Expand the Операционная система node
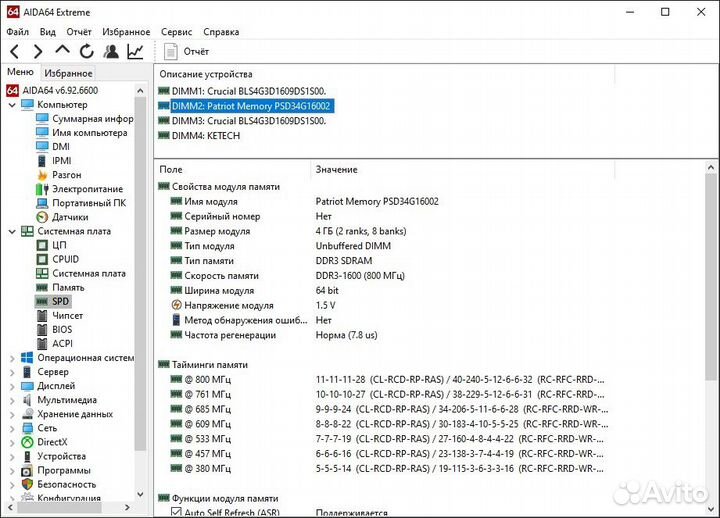This screenshot has width=720, height=518. (x=12, y=357)
